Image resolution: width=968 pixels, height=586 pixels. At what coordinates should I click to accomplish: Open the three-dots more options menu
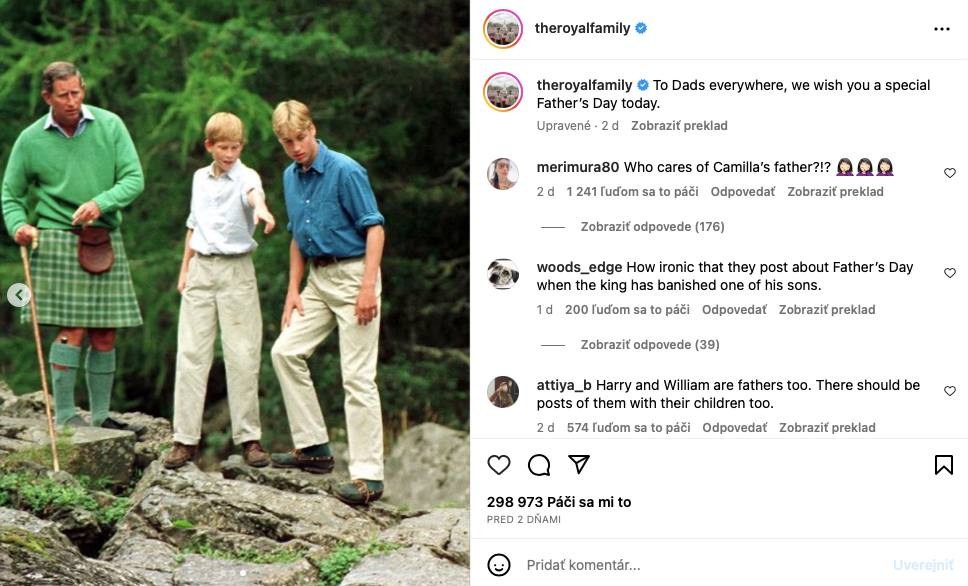(x=942, y=29)
